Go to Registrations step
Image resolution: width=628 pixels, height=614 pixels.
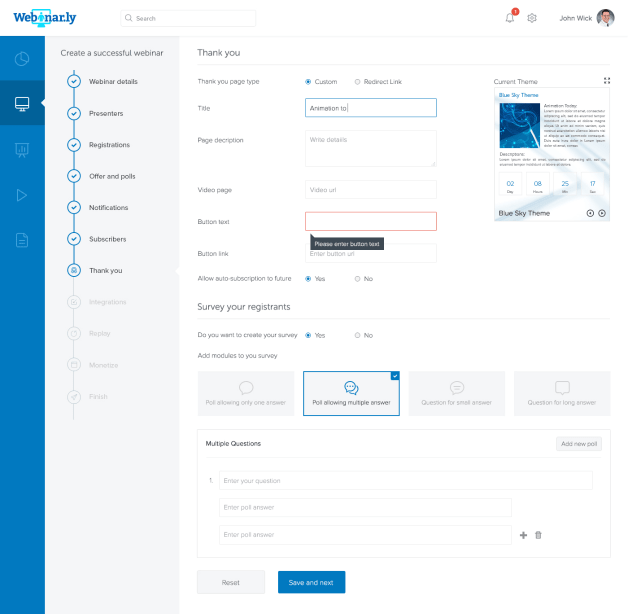pyautogui.click(x=109, y=145)
